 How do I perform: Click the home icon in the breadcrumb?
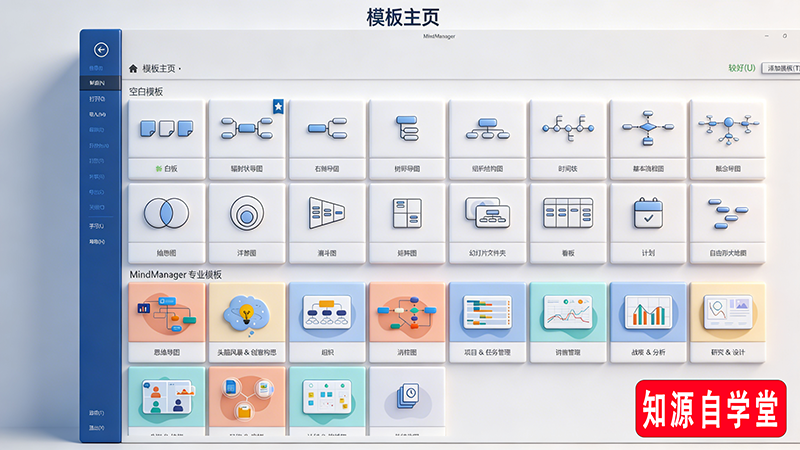(133, 69)
